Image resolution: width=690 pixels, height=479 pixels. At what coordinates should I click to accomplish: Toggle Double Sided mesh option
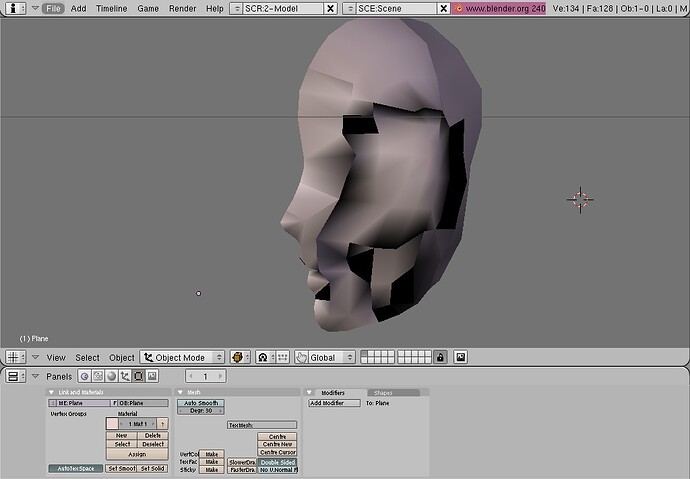pos(277,462)
